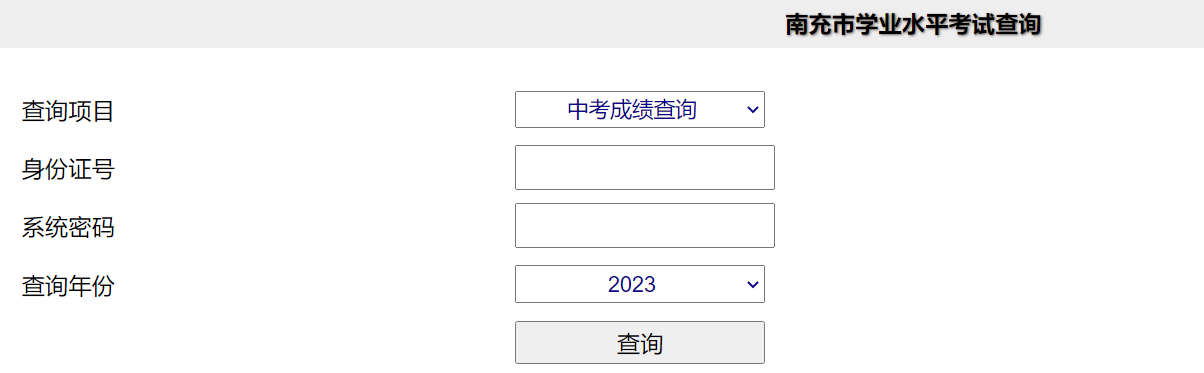Image resolution: width=1204 pixels, height=373 pixels.
Task: Click the gray 查询 search button
Action: coord(639,343)
